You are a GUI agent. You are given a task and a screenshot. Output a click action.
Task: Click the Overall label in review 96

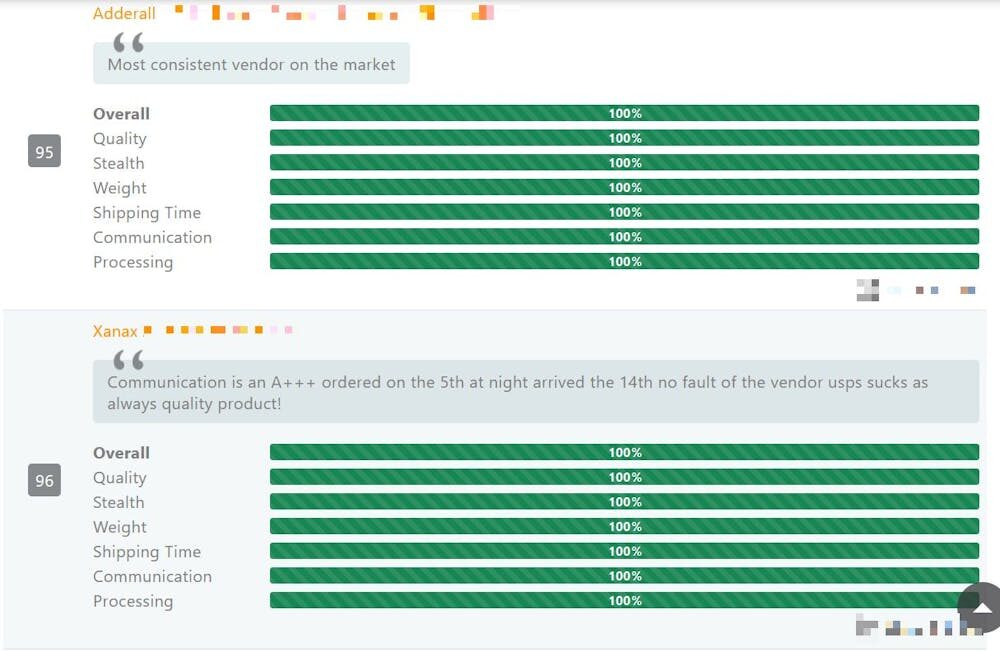click(x=121, y=453)
